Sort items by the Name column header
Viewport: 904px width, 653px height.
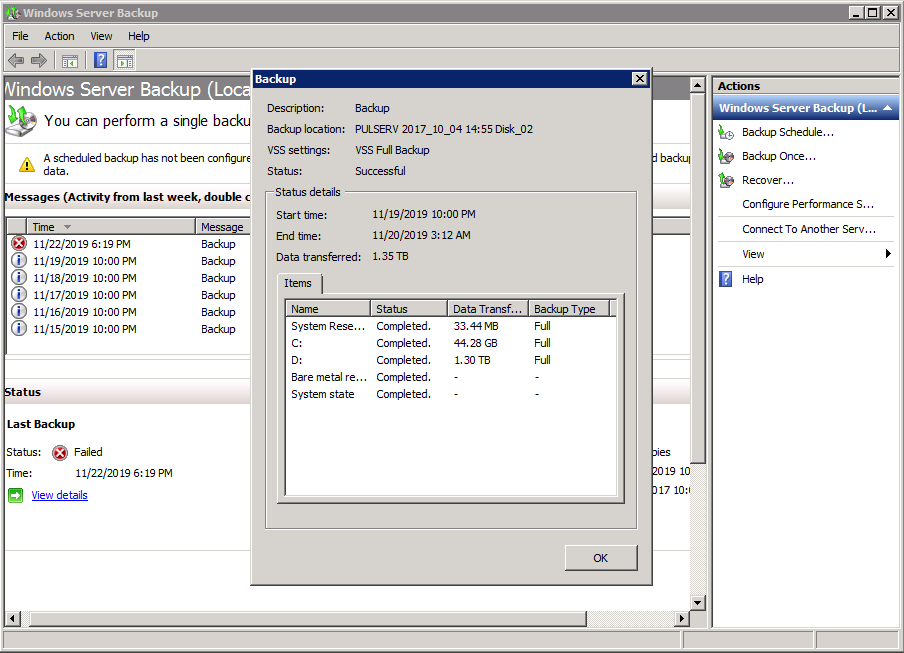[x=328, y=309]
